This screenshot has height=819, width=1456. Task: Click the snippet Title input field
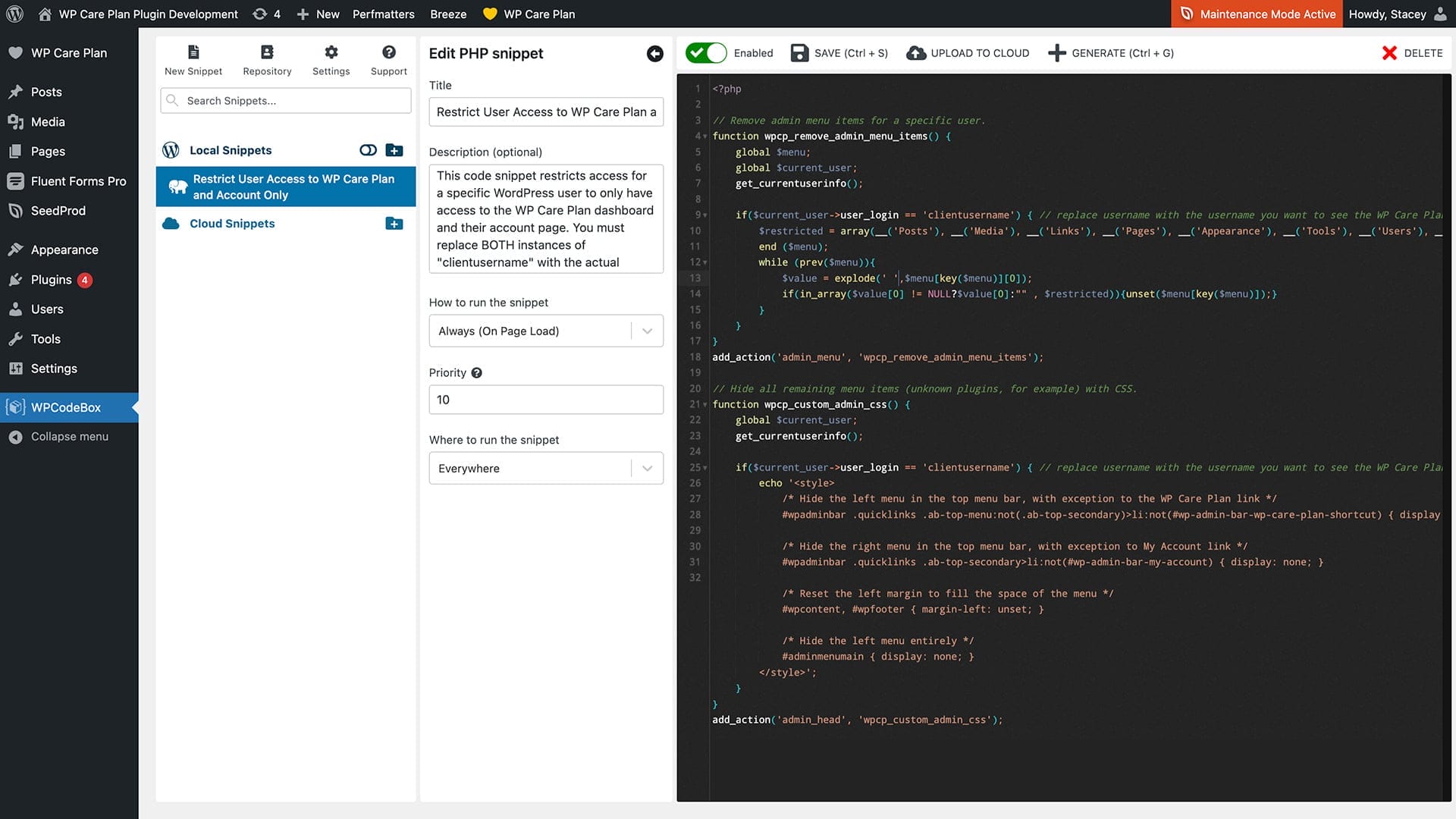click(x=546, y=111)
